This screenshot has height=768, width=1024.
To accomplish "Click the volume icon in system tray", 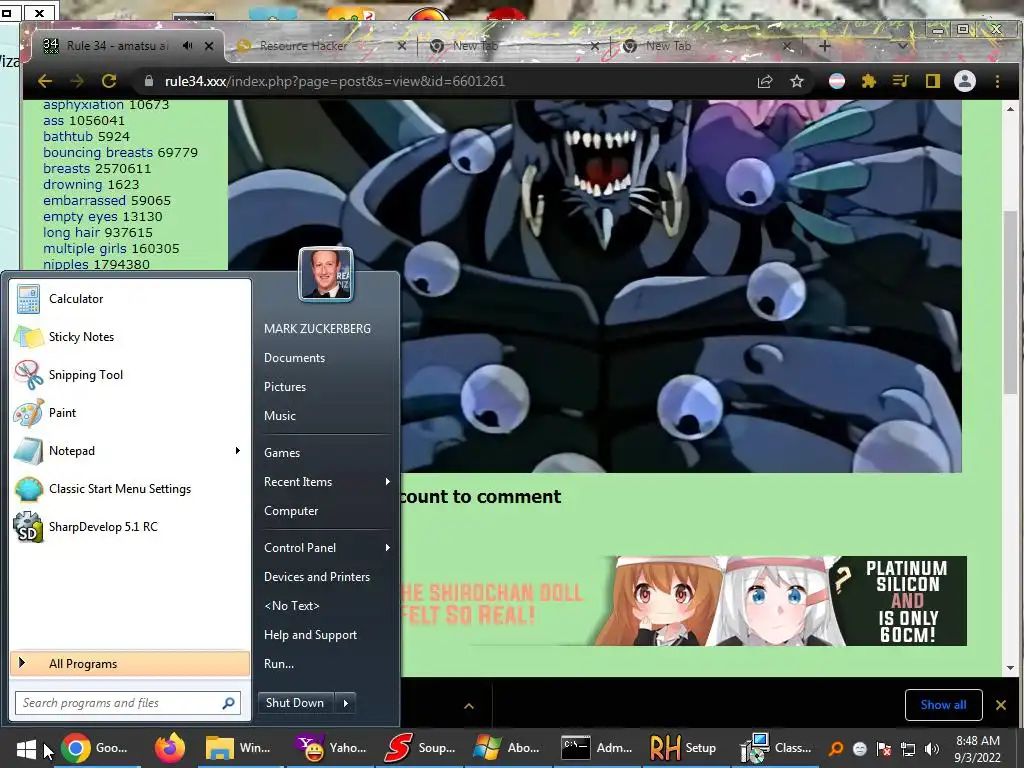I will [931, 749].
